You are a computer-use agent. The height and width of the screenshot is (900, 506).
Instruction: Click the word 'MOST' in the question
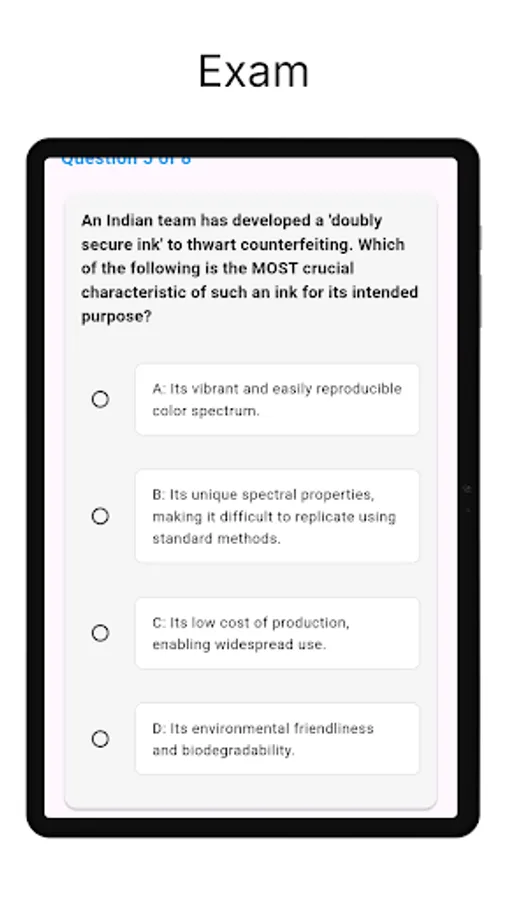[x=274, y=269]
